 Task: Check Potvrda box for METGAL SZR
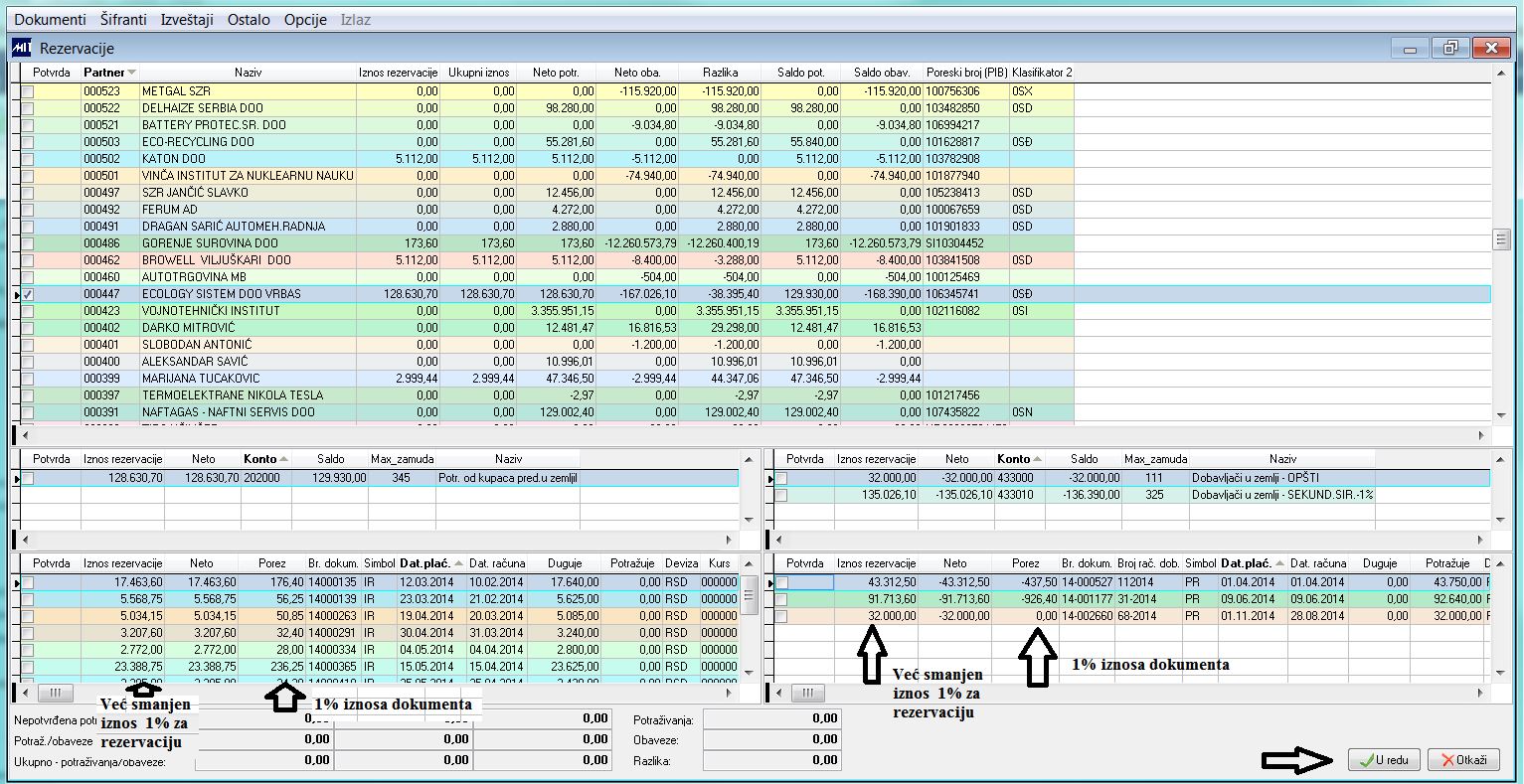tap(28, 91)
